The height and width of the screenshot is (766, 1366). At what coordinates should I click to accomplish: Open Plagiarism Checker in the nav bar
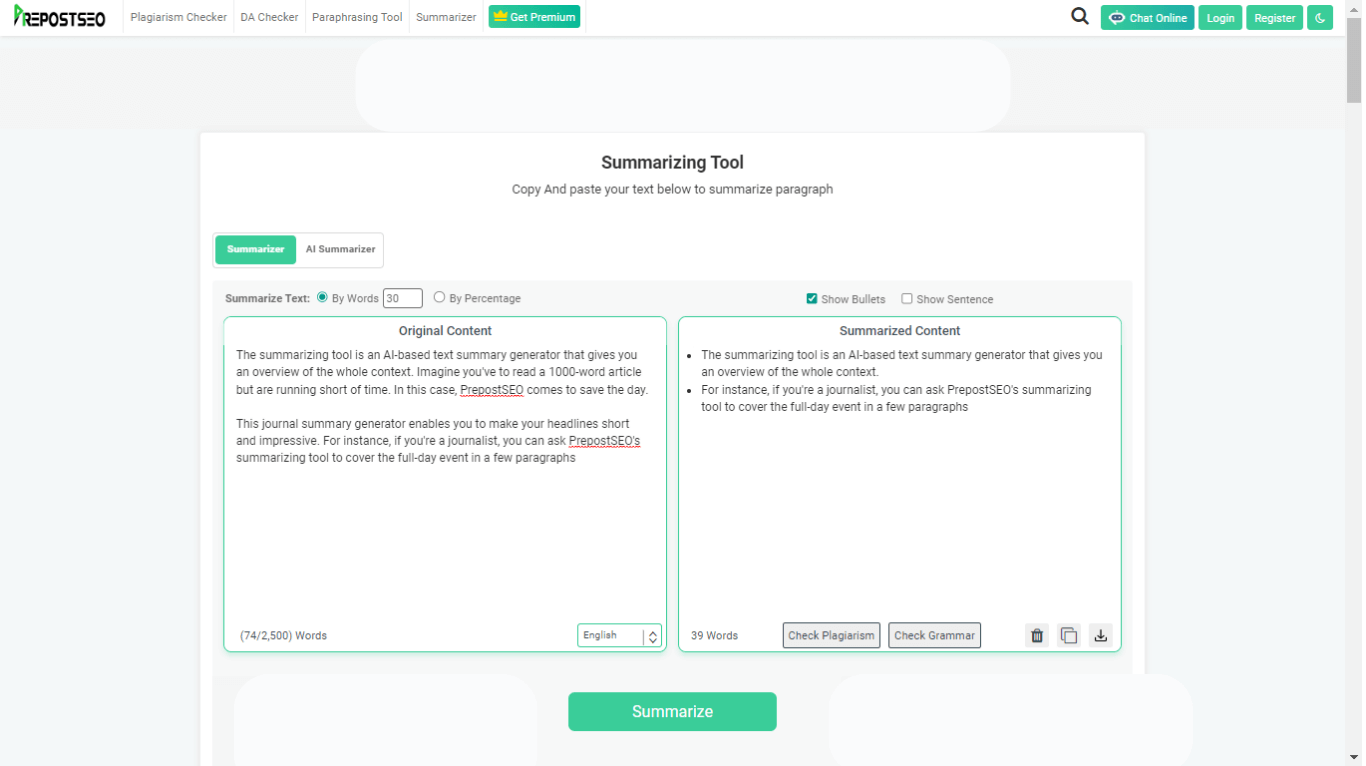(x=178, y=17)
